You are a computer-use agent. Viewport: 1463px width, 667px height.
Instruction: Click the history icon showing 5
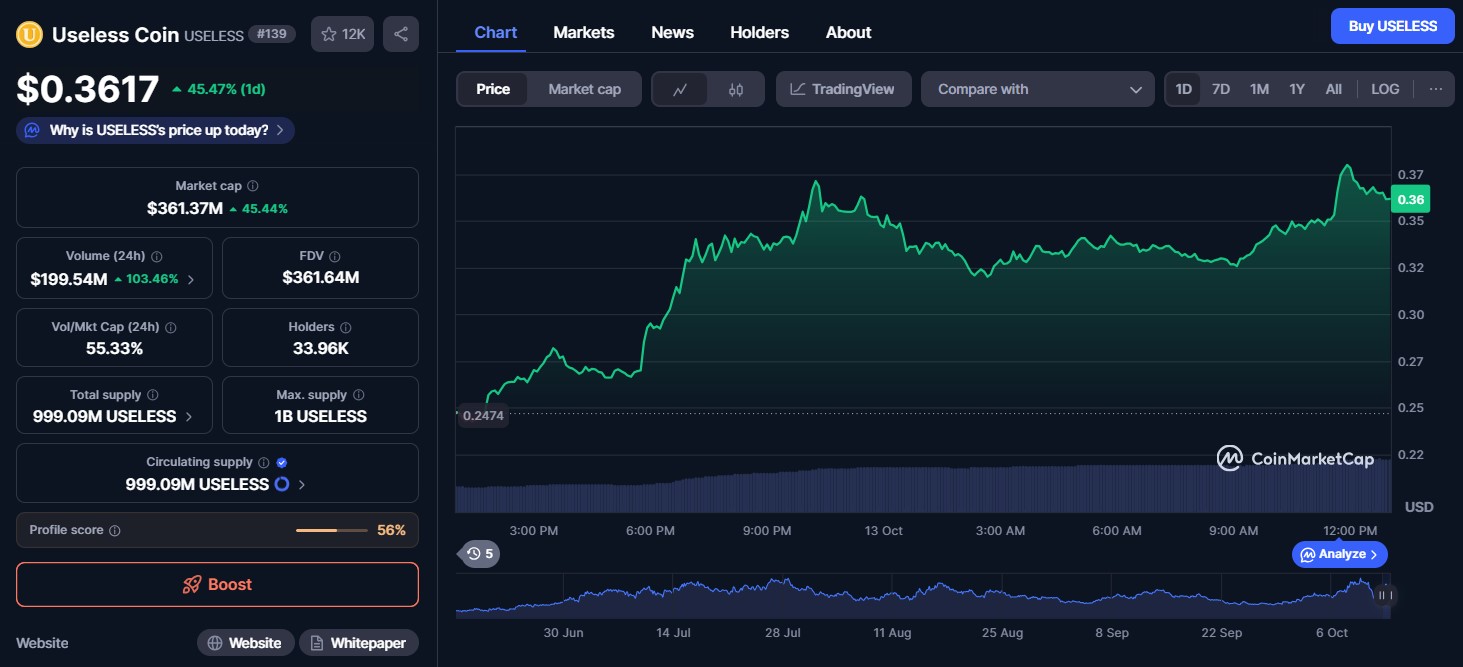479,553
